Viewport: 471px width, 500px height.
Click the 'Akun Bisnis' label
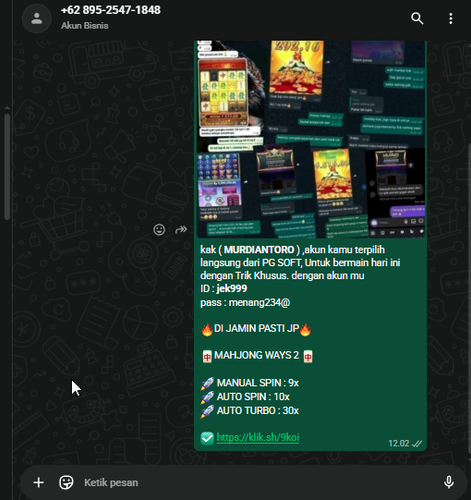(x=85, y=26)
